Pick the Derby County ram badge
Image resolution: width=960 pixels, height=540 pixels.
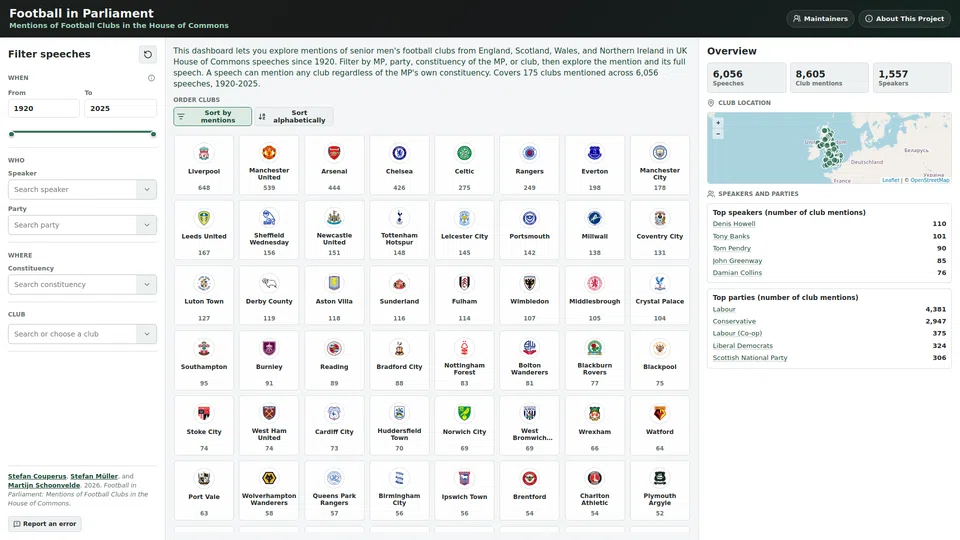coord(269,283)
